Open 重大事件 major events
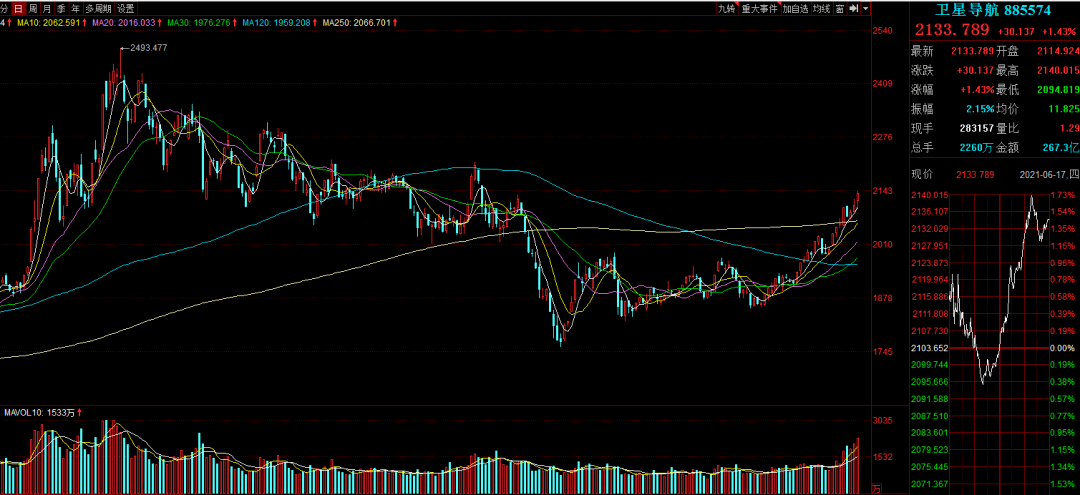This screenshot has width=1080, height=495. coord(761,8)
